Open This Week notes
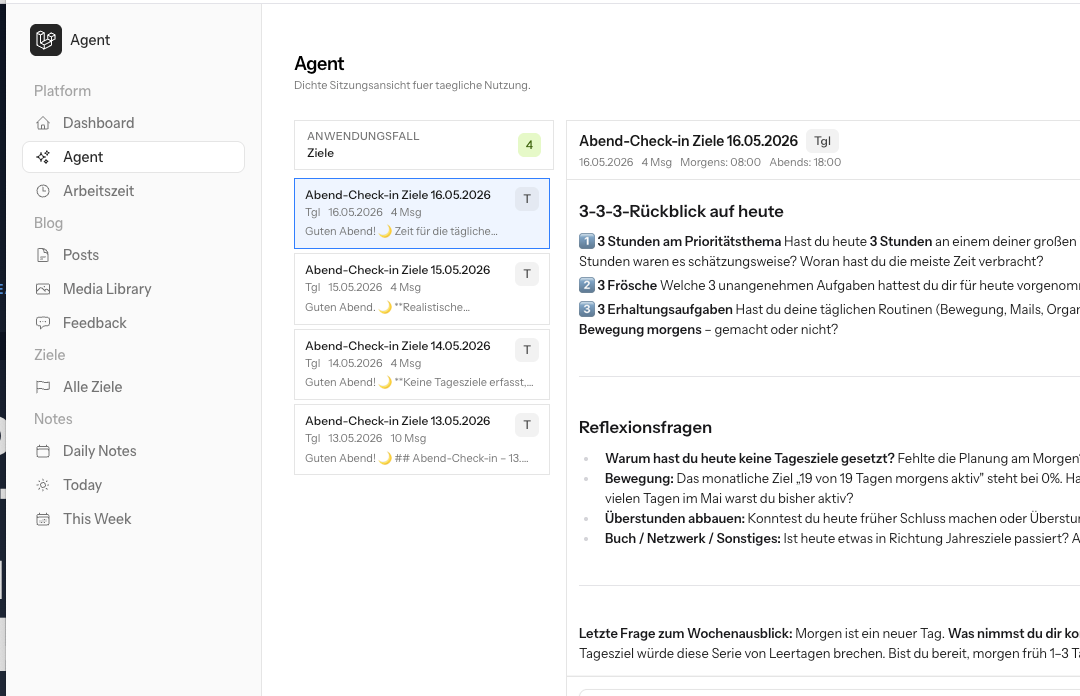 [x=134, y=519]
